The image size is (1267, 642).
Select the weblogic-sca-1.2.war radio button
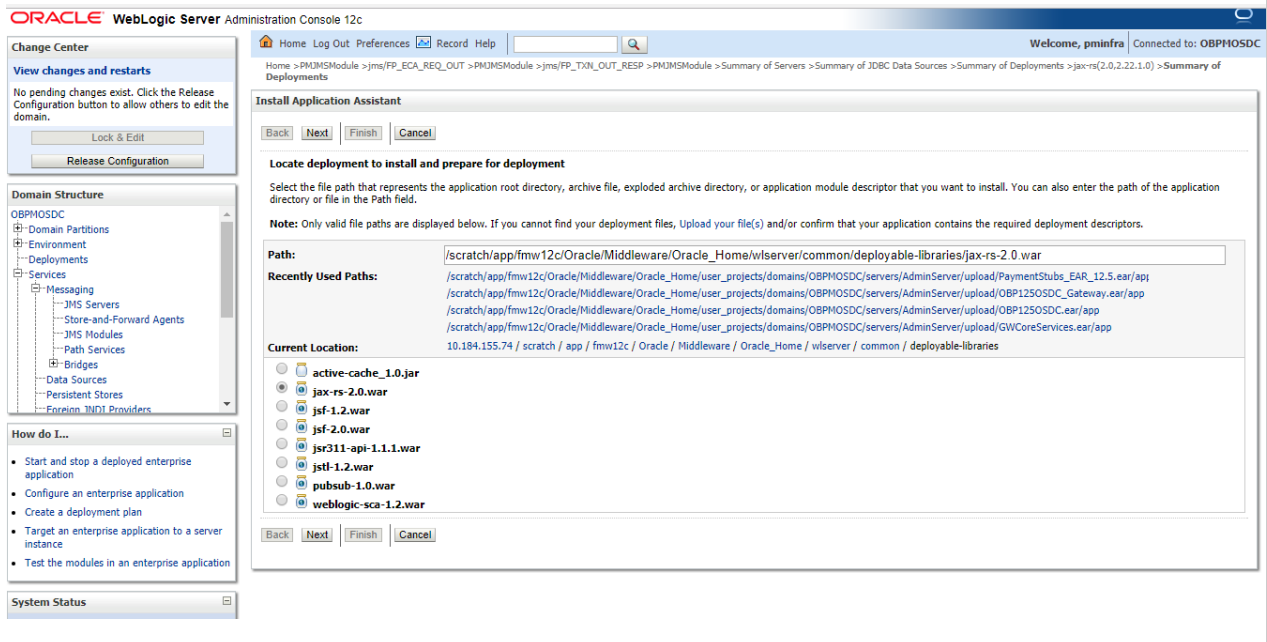pyautogui.click(x=282, y=500)
